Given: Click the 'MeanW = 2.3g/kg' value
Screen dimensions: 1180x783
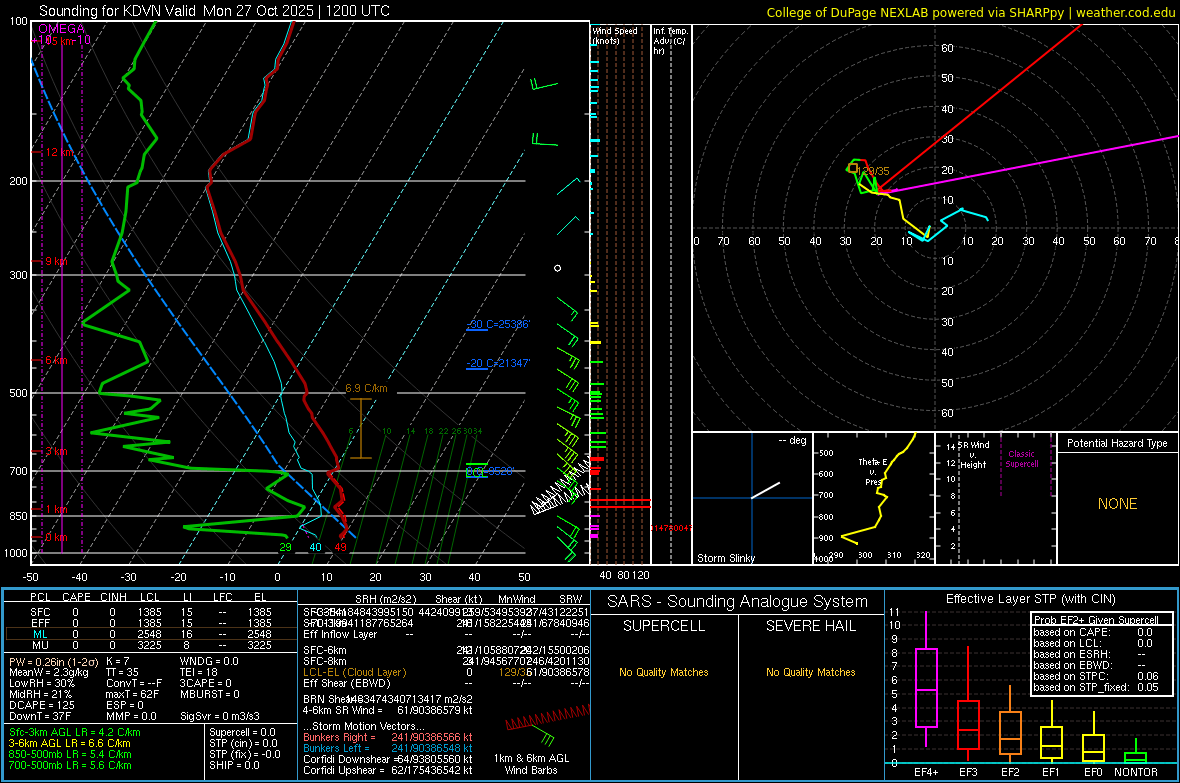Looking at the screenshot, I should tap(48, 673).
